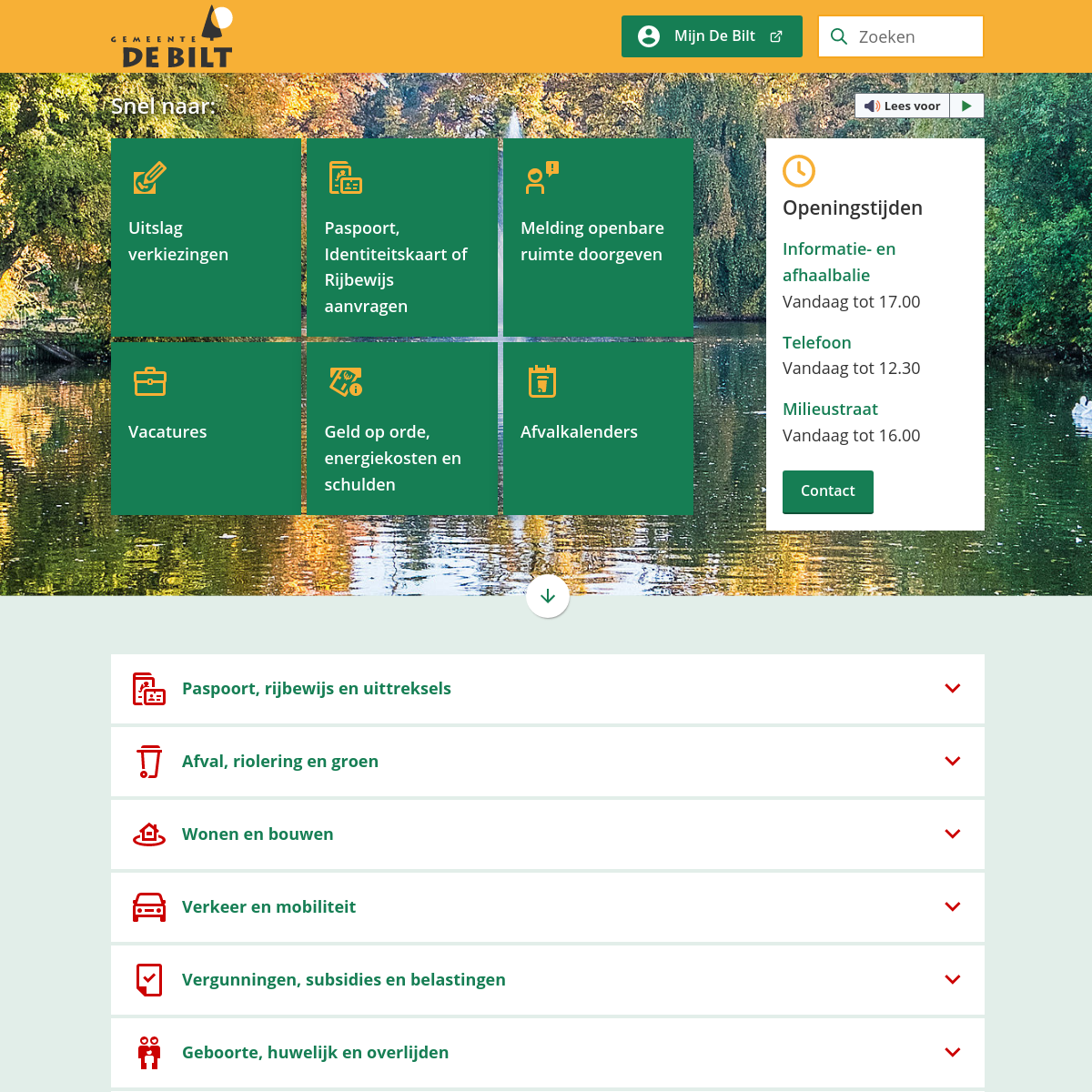Click the red passport icon in accordion list
The height and width of the screenshot is (1092, 1092).
tap(149, 689)
